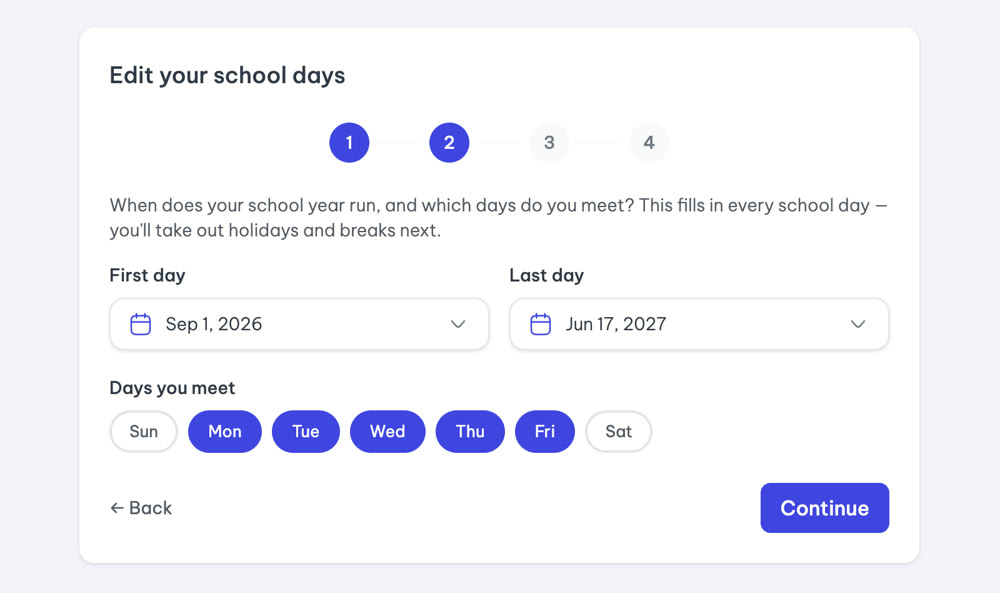This screenshot has height=593, width=1000.
Task: Expand the Last day dropdown chevron
Action: click(858, 324)
